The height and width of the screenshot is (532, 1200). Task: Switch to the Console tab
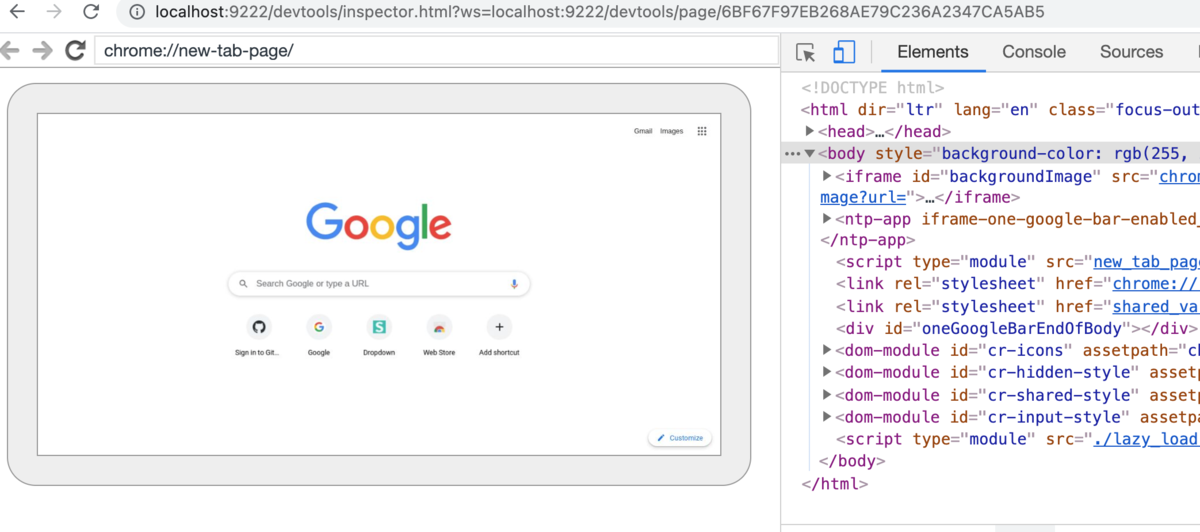click(1034, 52)
